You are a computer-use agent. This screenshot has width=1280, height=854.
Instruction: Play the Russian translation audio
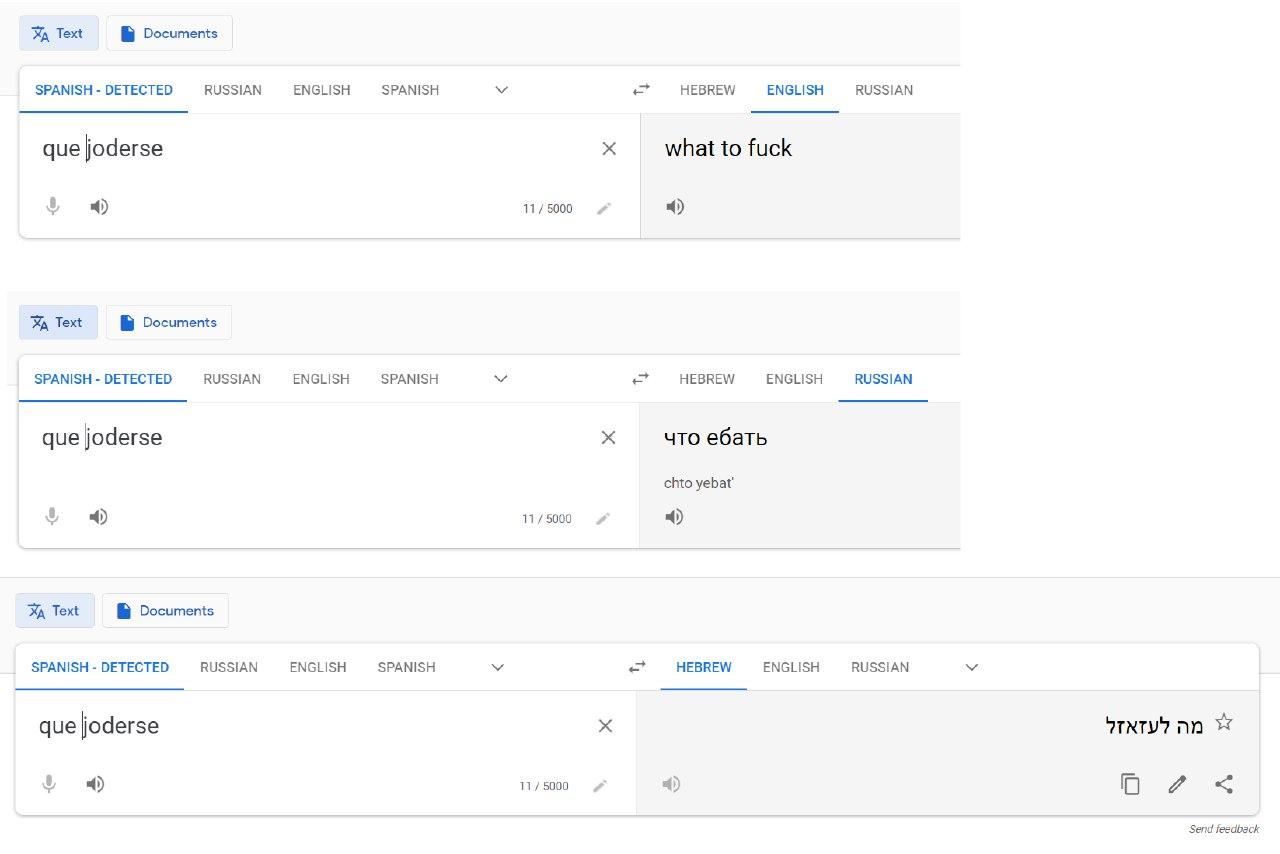point(675,516)
